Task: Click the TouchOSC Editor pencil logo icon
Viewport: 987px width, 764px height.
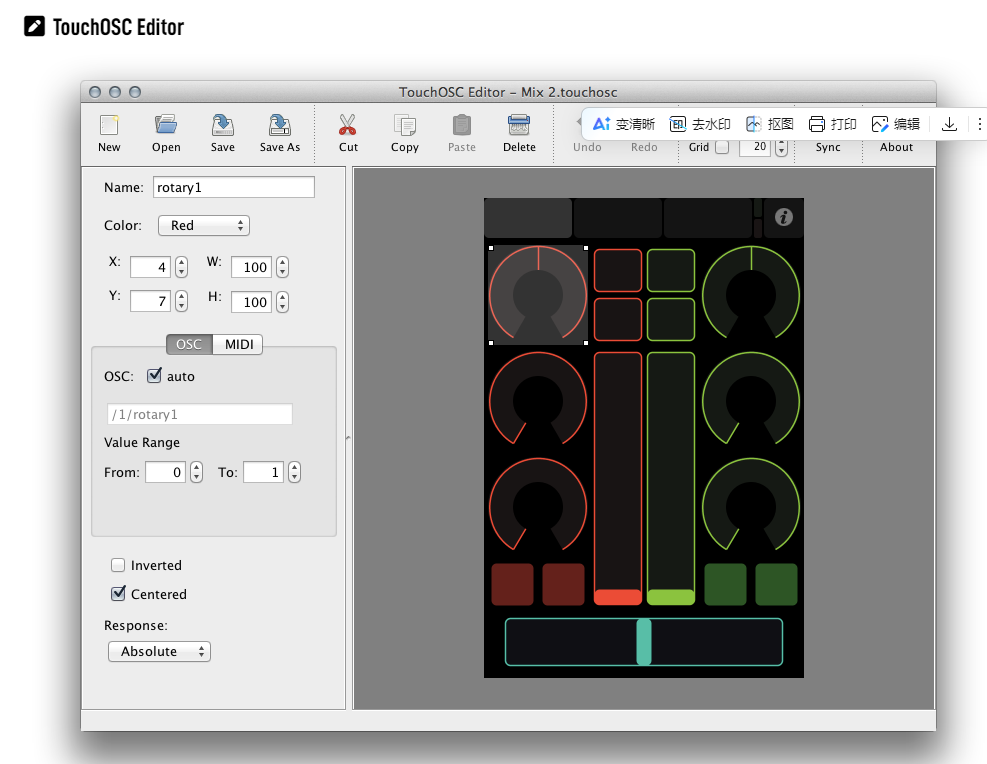Action: coord(34,26)
